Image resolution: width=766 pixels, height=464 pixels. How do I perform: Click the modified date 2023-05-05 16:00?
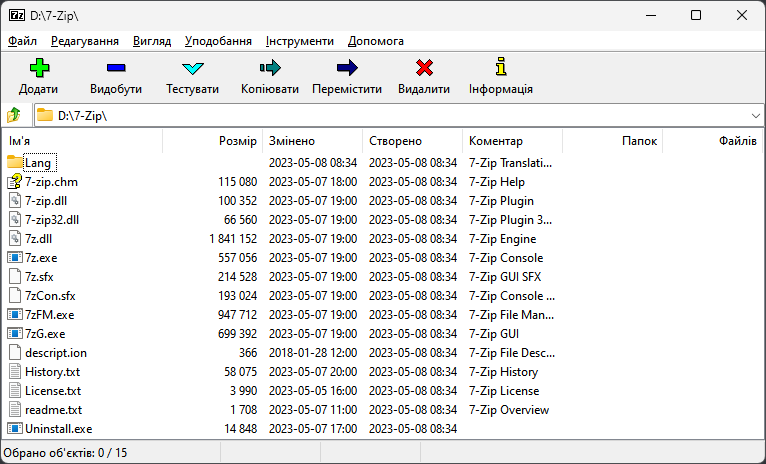[313, 391]
